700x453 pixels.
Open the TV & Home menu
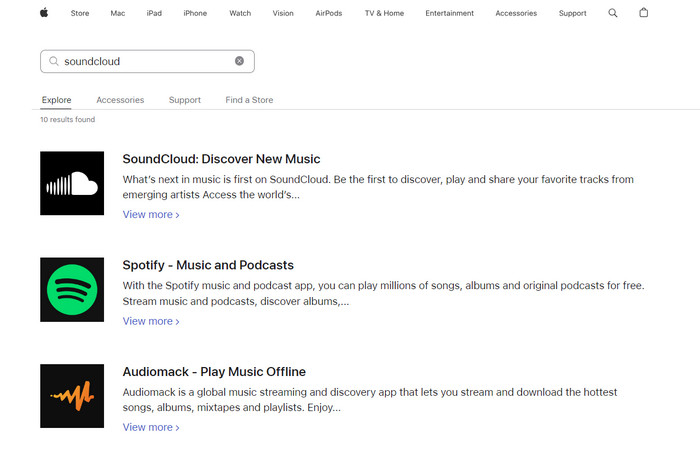point(383,13)
